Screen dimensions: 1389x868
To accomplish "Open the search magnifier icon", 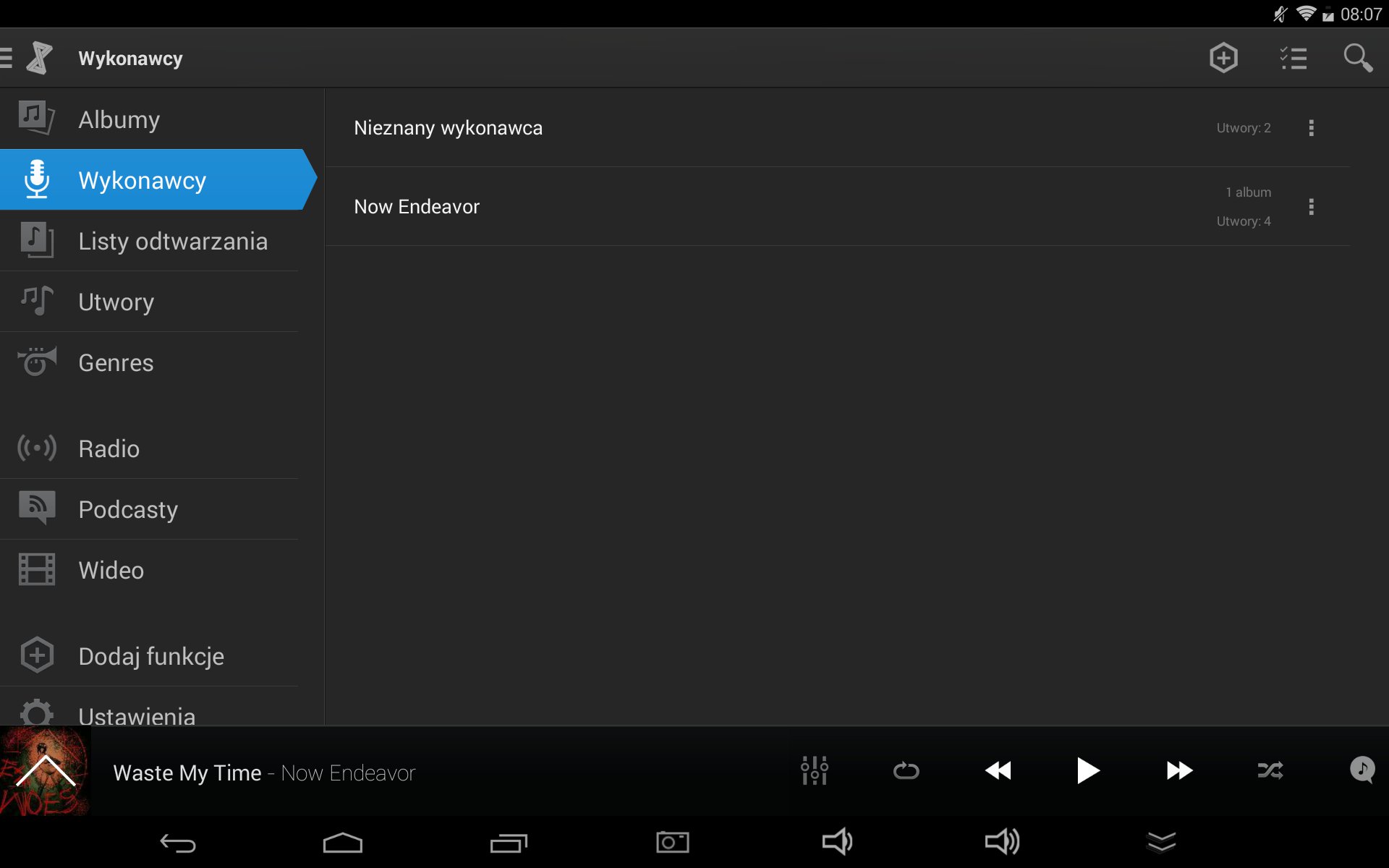I will pyautogui.click(x=1357, y=58).
